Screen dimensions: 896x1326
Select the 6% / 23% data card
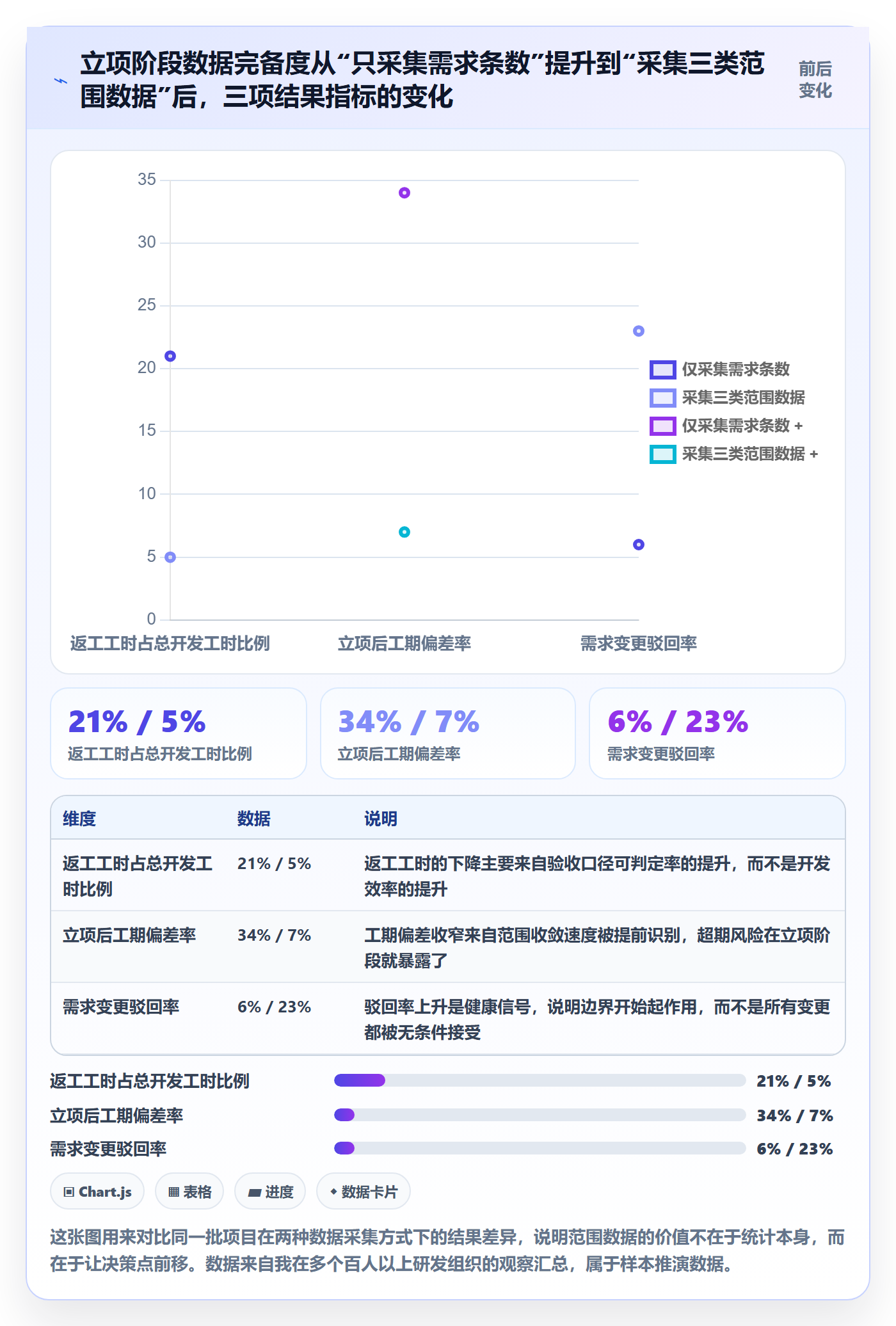coord(717,733)
